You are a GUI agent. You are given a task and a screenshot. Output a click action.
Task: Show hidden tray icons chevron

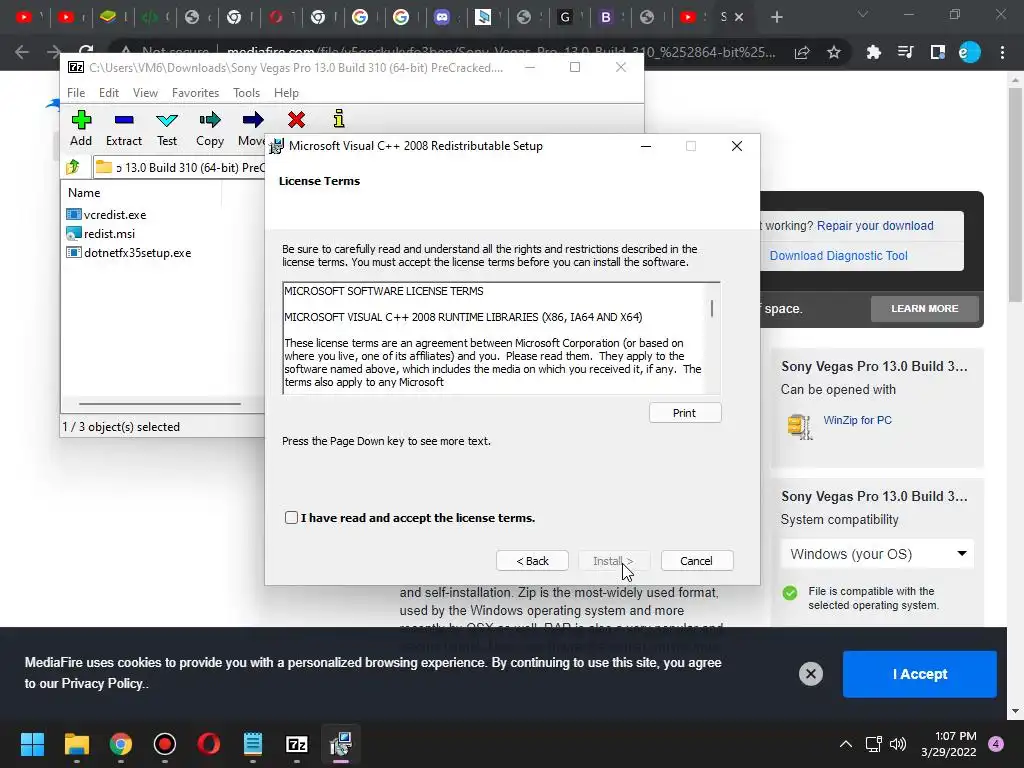[846, 744]
